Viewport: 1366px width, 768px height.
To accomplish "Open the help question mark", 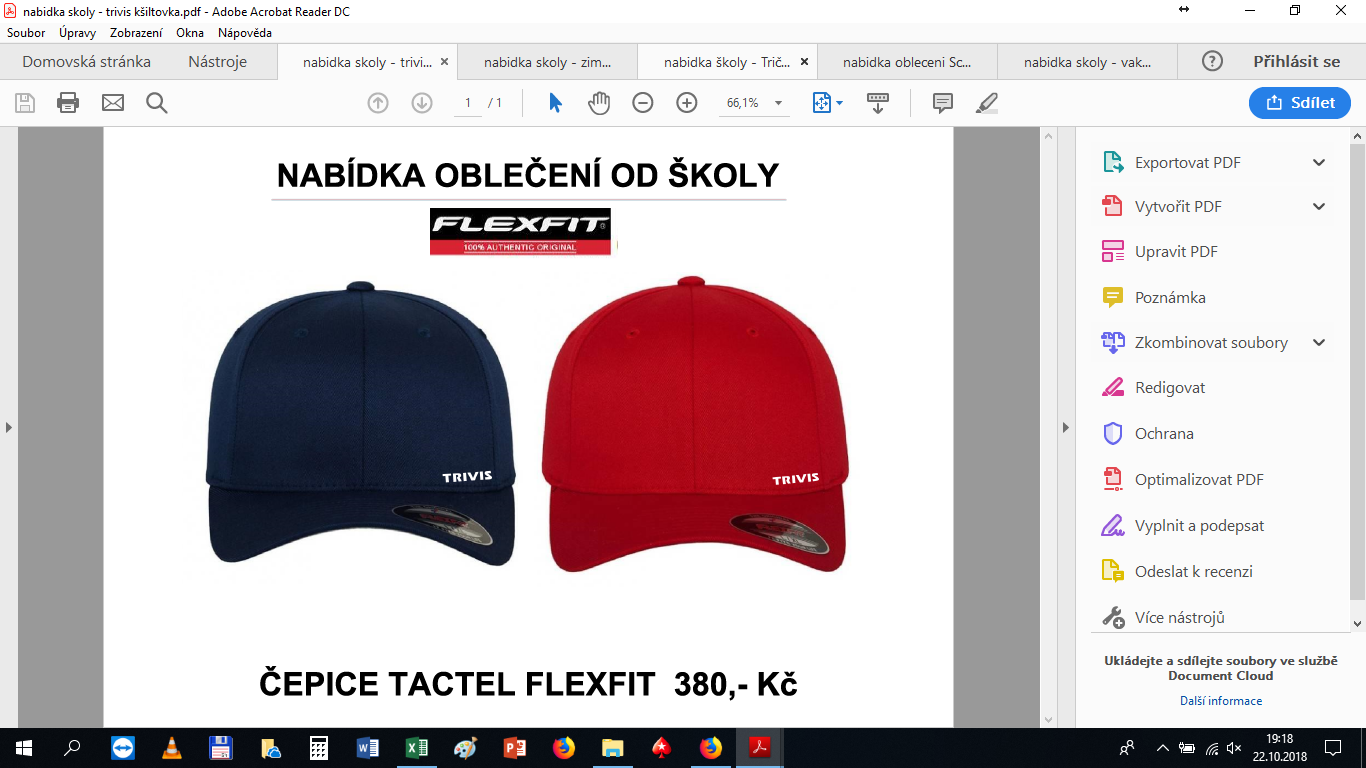I will pos(1212,62).
